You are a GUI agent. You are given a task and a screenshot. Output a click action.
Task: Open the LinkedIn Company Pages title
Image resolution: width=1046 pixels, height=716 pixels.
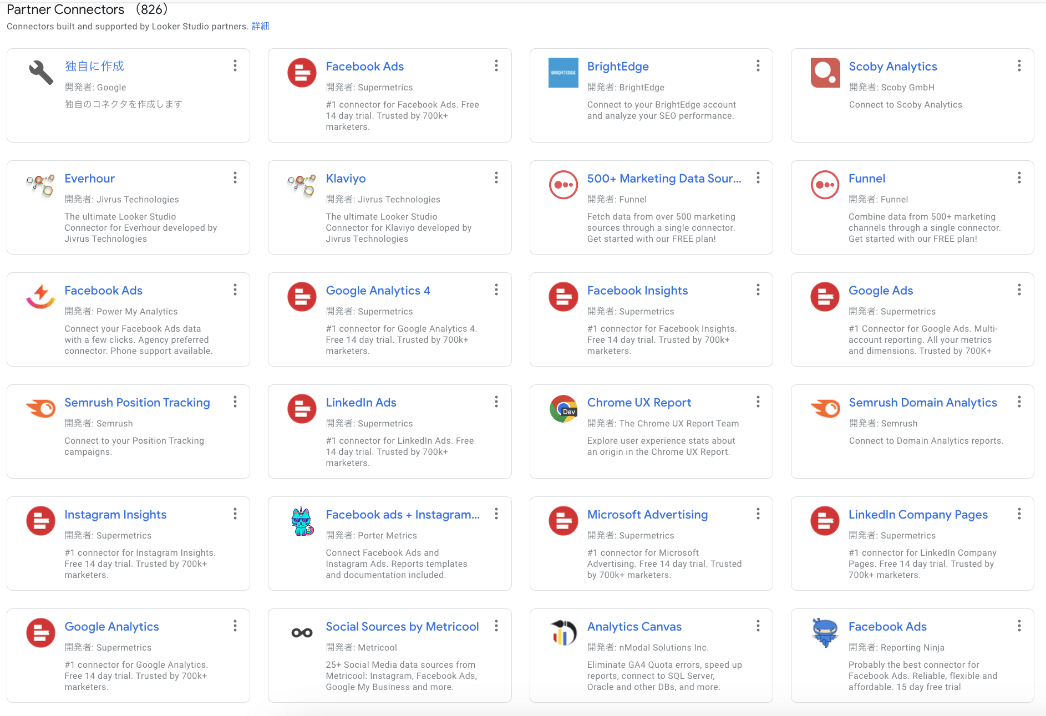coord(918,514)
